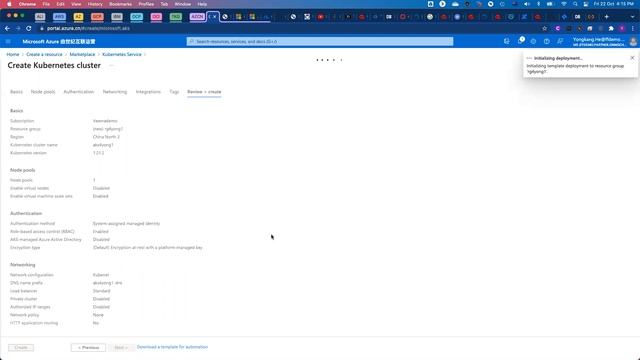
Task: Click the account name Yongkang.He text
Action: click(598, 40)
